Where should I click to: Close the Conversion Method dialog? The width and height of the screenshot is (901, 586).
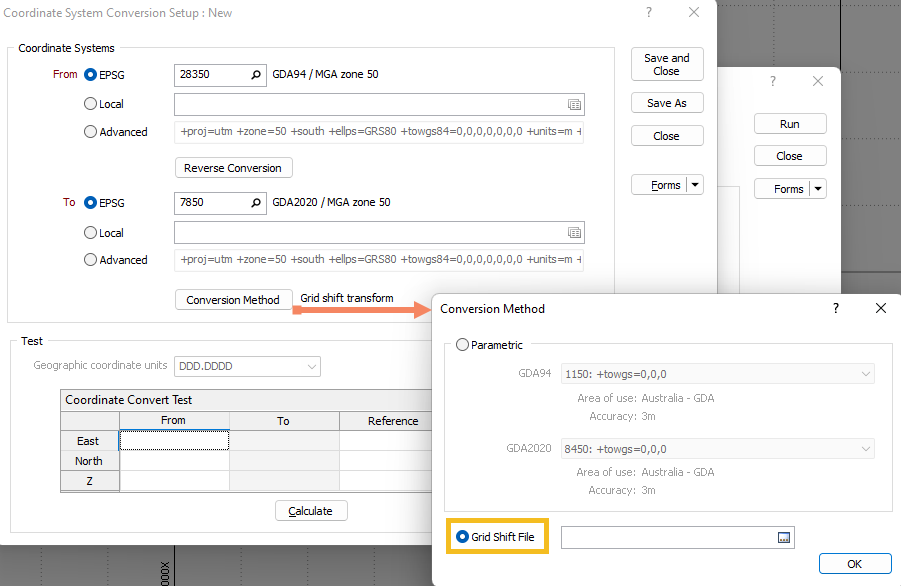[x=881, y=309]
